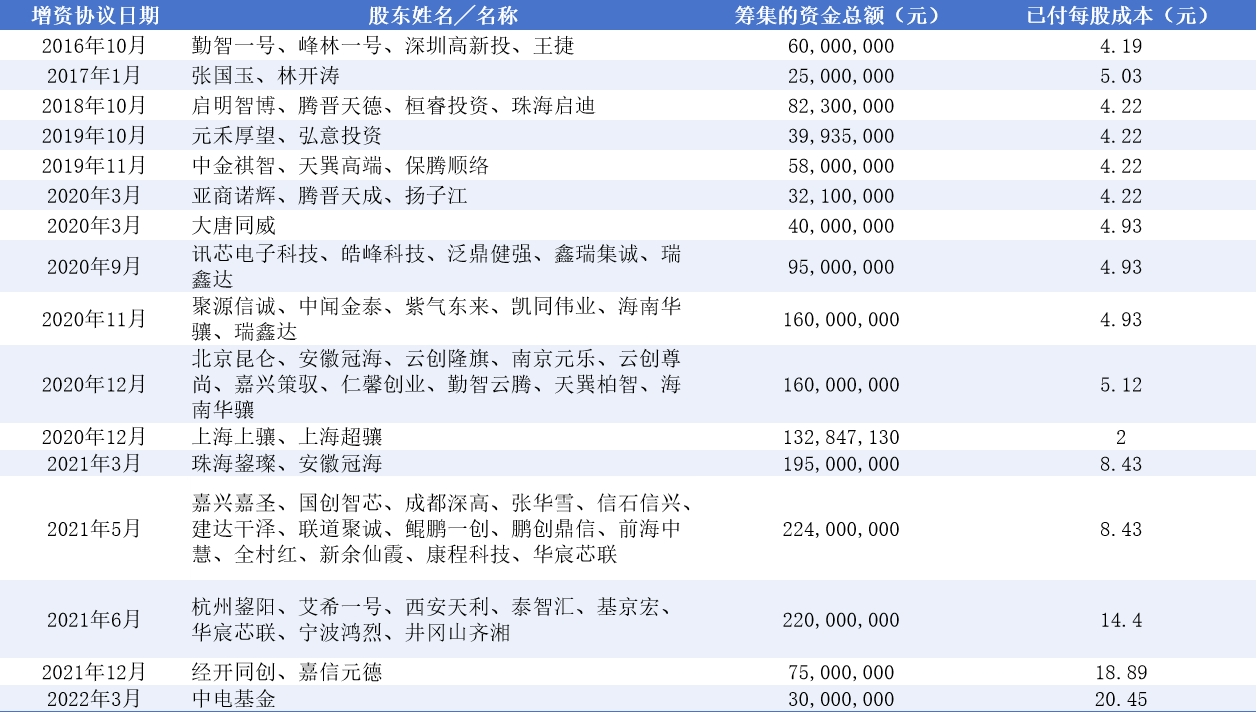Screen dimensions: 1257x713
Task: Select the amount 224,000,000
Action: point(841,529)
